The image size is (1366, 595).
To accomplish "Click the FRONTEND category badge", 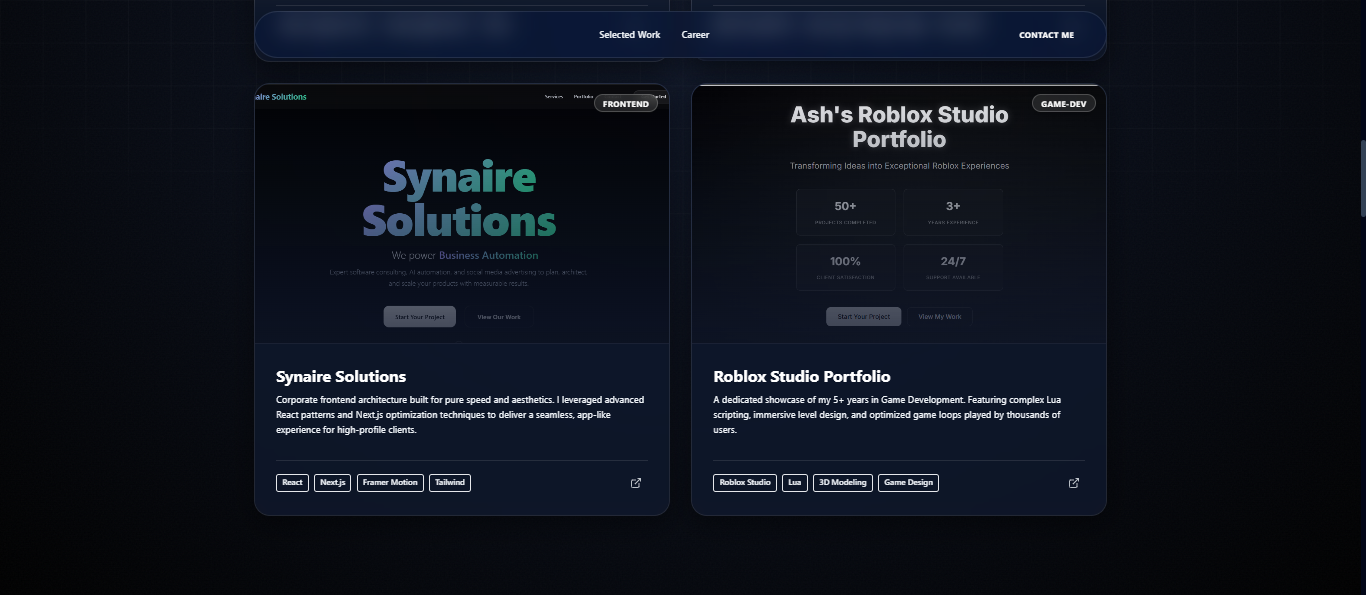I will [626, 104].
